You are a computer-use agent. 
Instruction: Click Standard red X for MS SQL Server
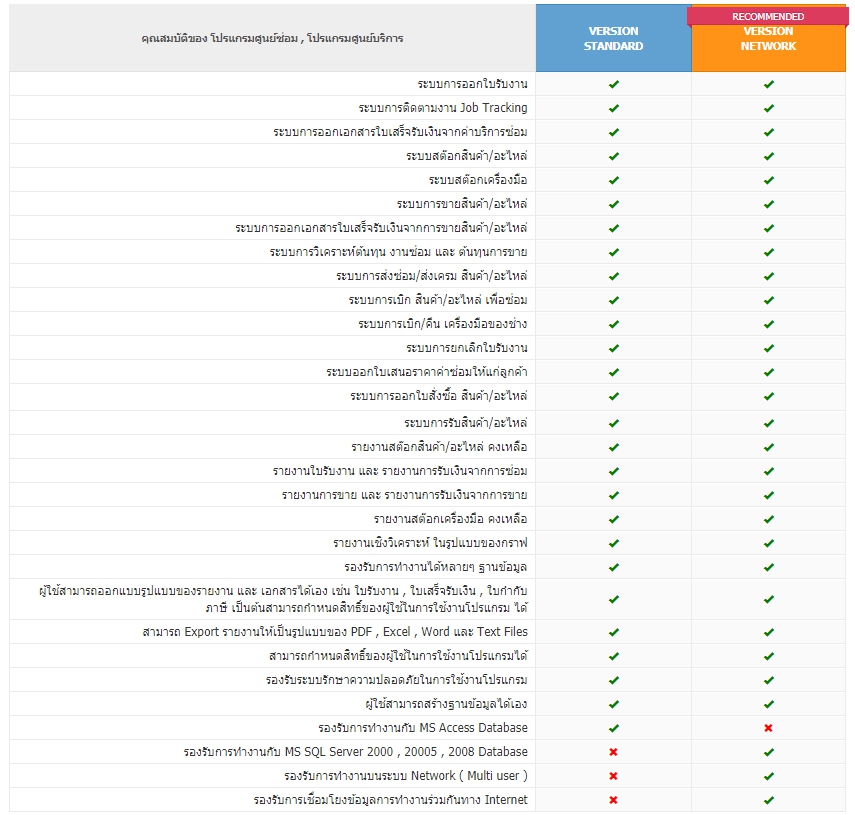point(614,752)
